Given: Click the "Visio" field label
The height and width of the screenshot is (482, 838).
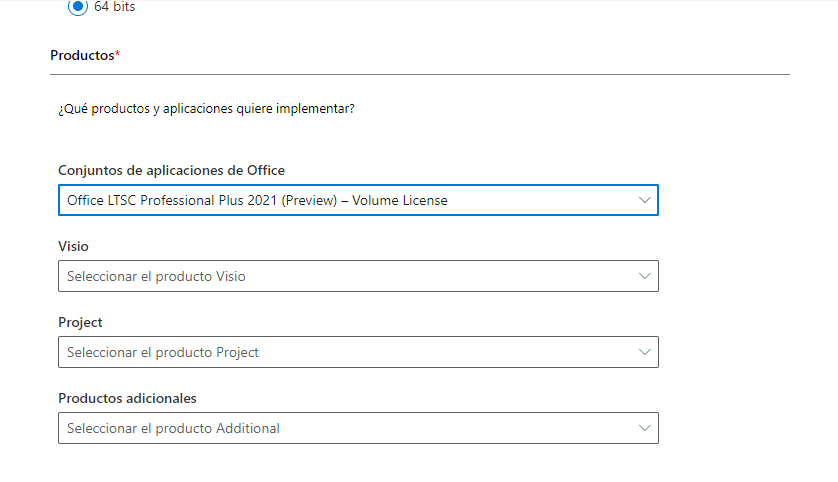Looking at the screenshot, I should (x=73, y=246).
